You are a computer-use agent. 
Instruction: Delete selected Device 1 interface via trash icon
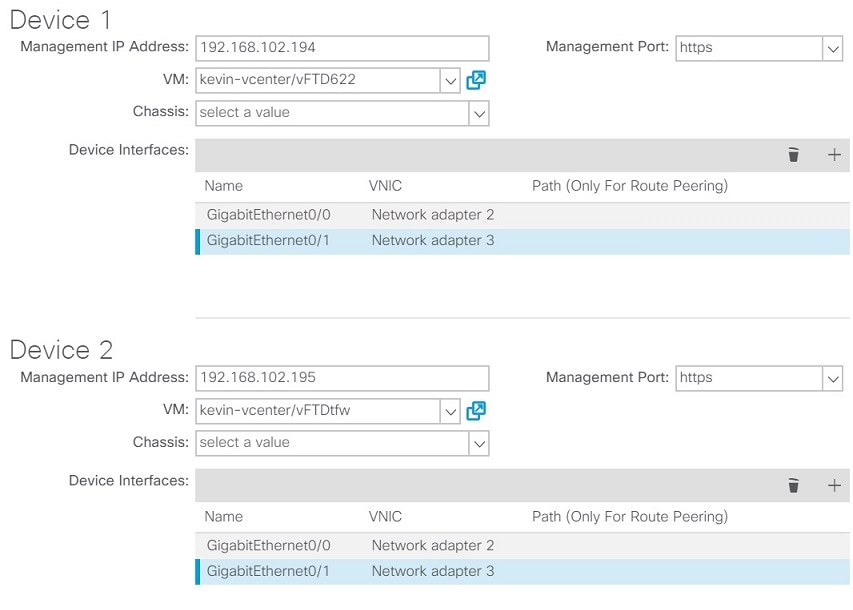[794, 155]
